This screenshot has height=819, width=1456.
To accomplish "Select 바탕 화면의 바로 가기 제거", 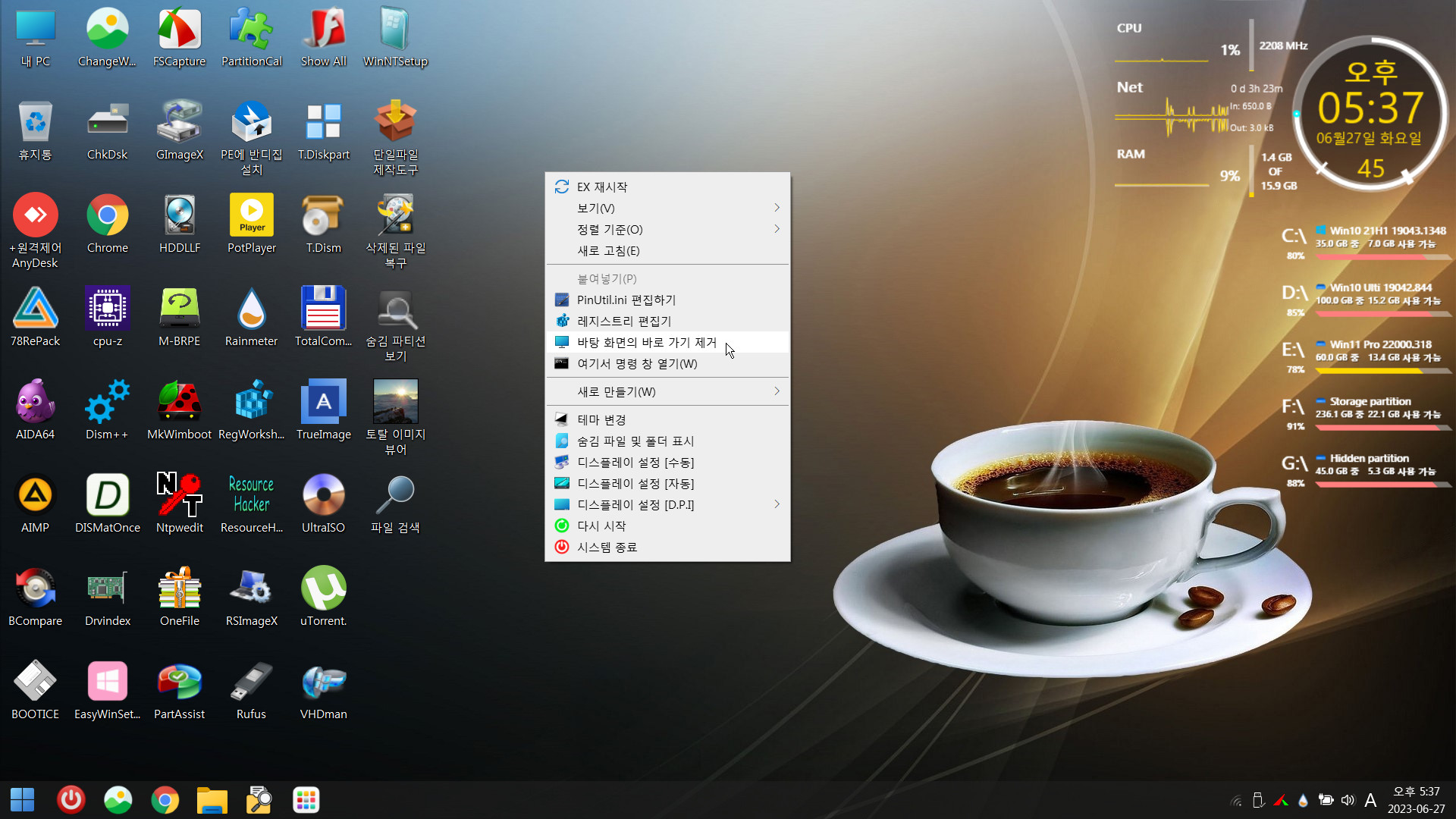I will pyautogui.click(x=667, y=342).
